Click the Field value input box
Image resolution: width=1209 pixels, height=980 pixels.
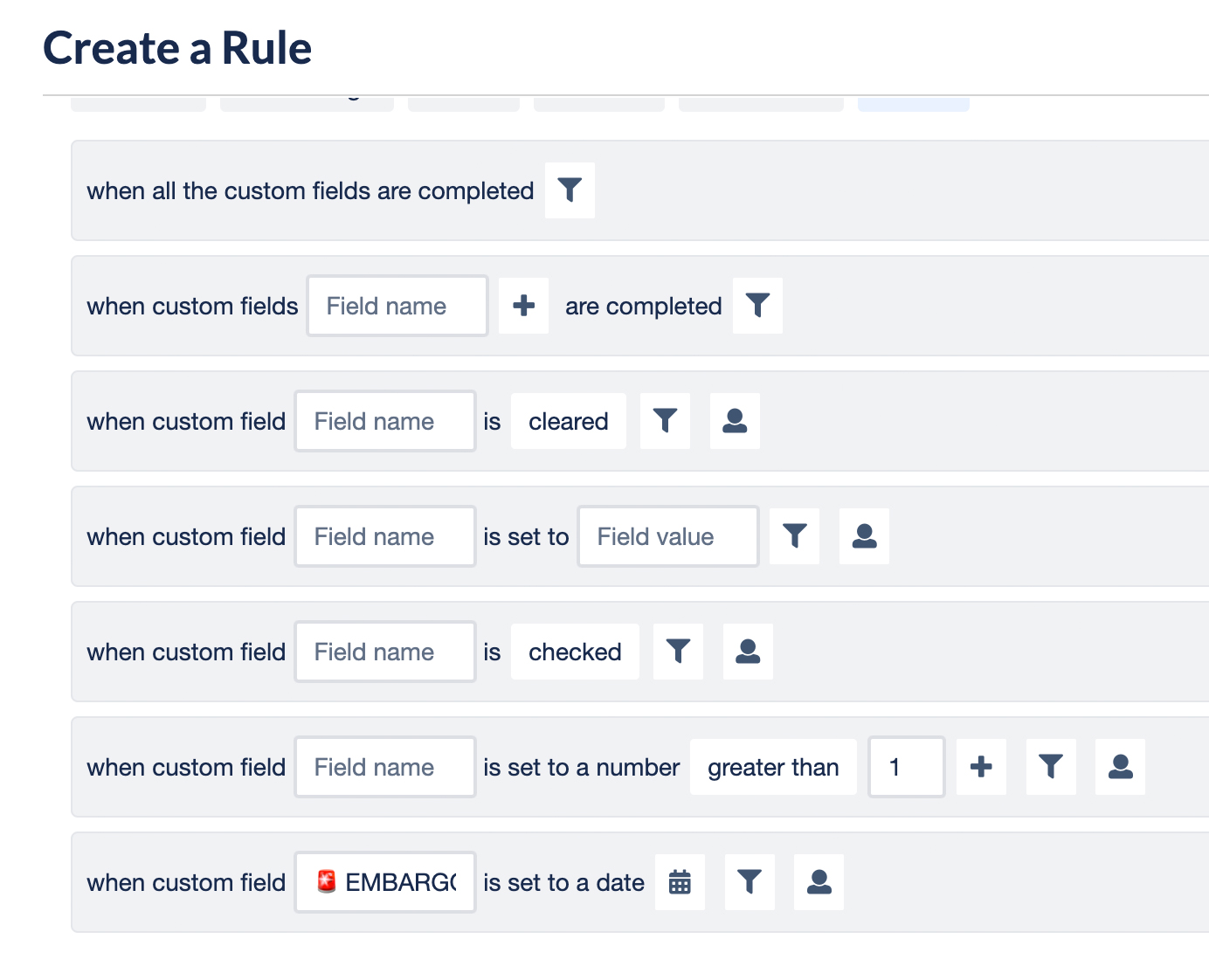pyautogui.click(x=668, y=536)
